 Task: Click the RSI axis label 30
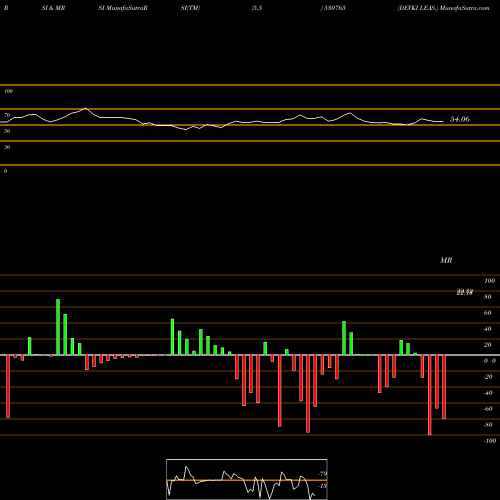click(x=7, y=147)
